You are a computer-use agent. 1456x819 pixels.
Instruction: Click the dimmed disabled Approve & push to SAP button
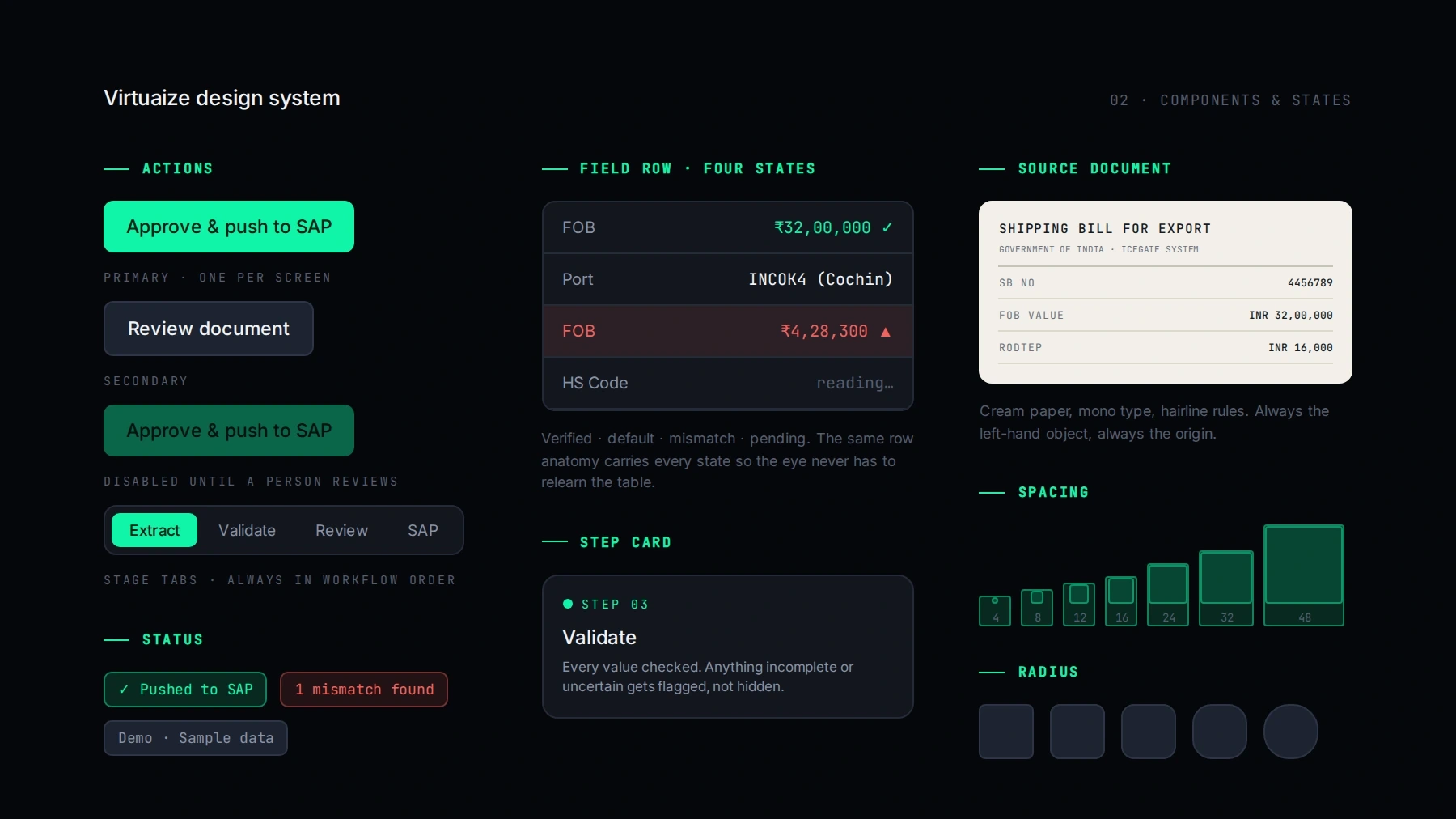pyautogui.click(x=229, y=431)
